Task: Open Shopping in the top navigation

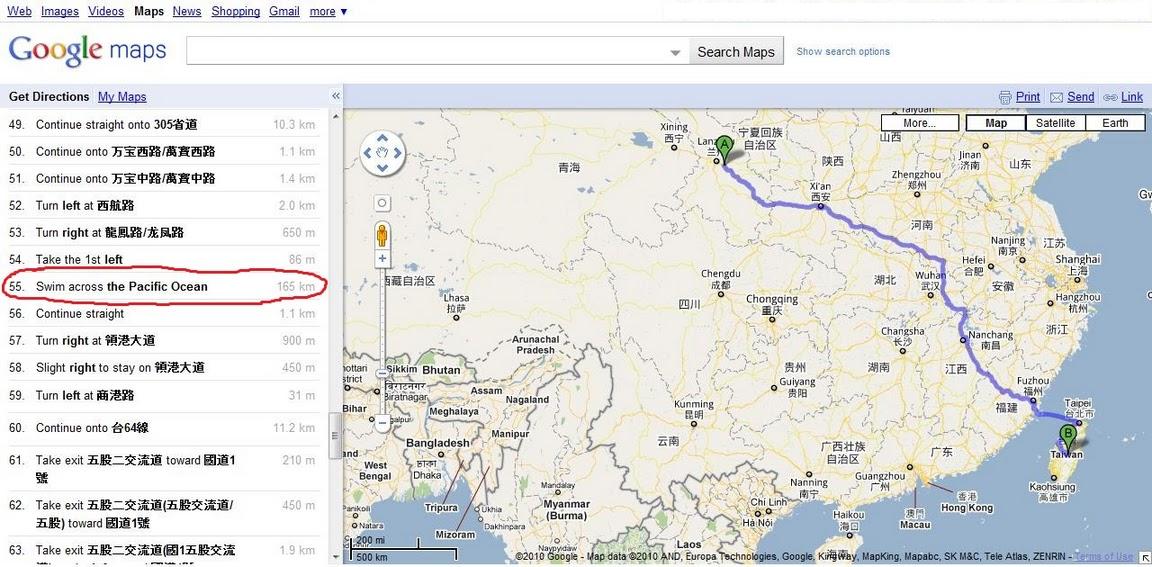Action: click(236, 11)
